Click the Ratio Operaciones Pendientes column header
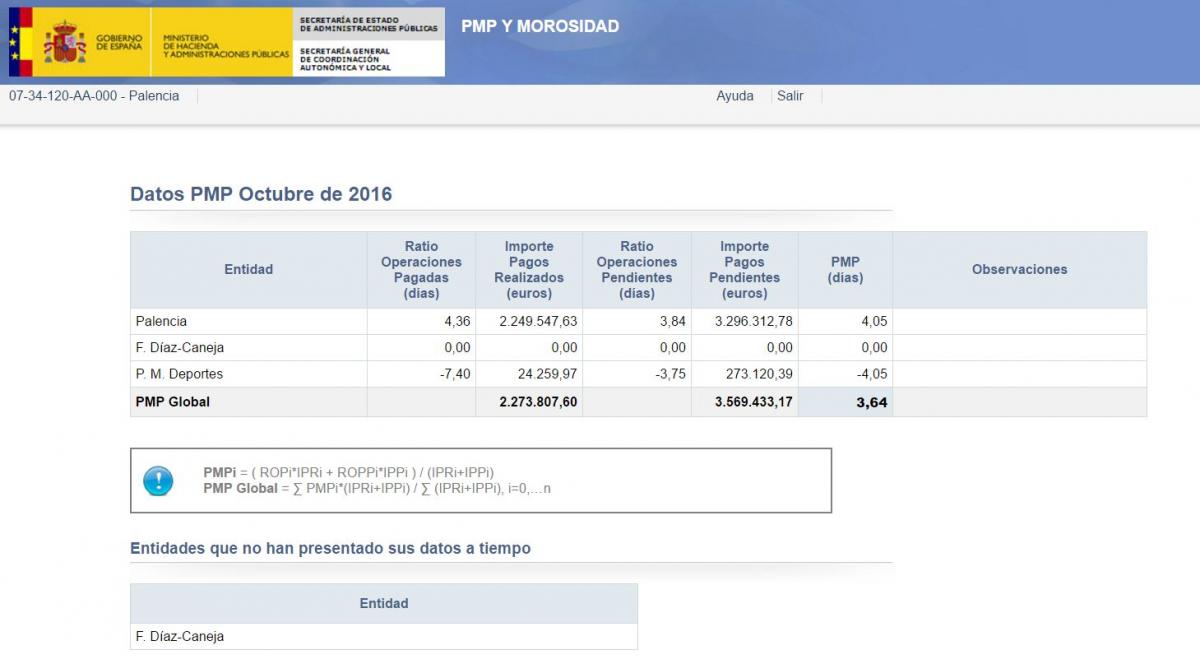 point(637,269)
